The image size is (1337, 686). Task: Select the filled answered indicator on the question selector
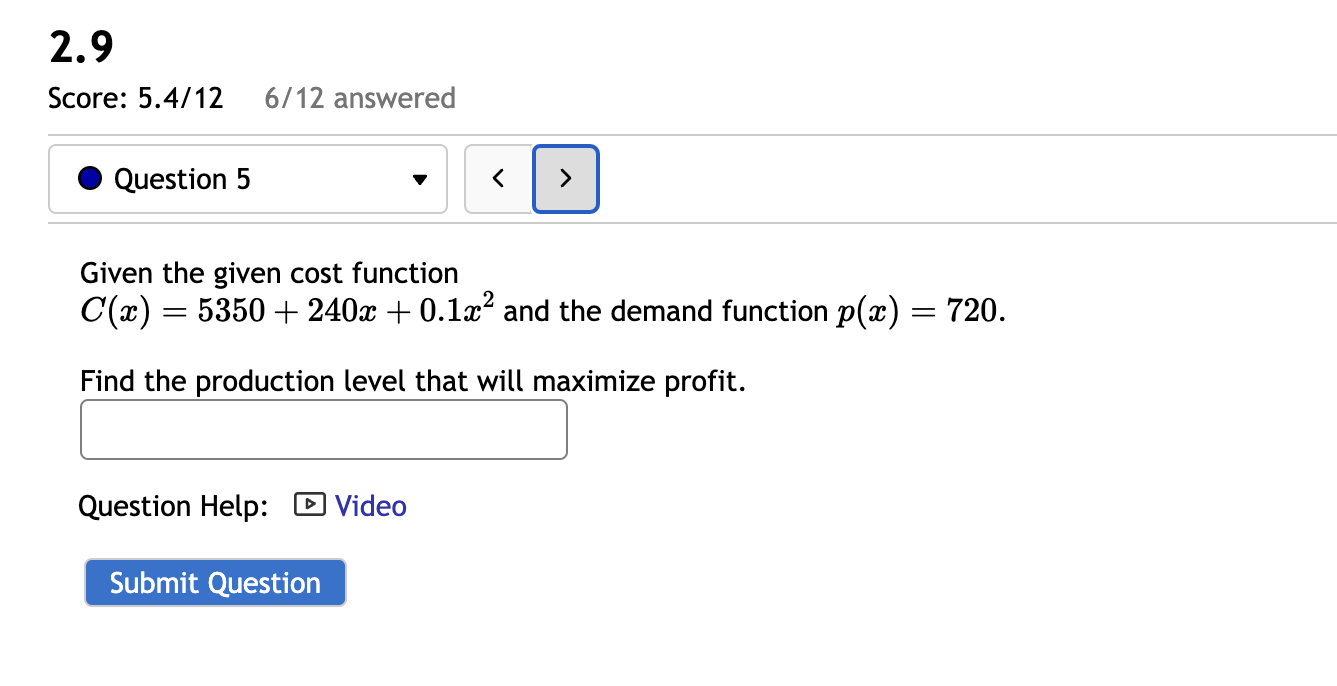[89, 178]
